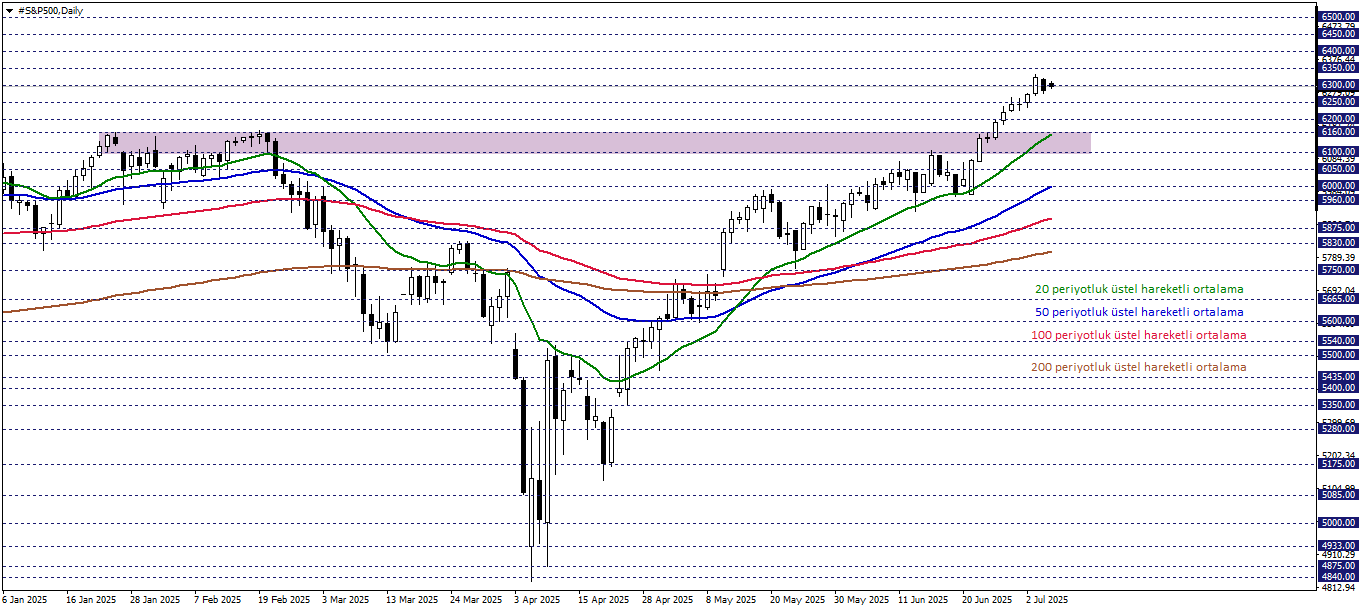Screen dimensions: 1362x611
Task: Click the 6100.00 price level label
Action: (x=1337, y=152)
